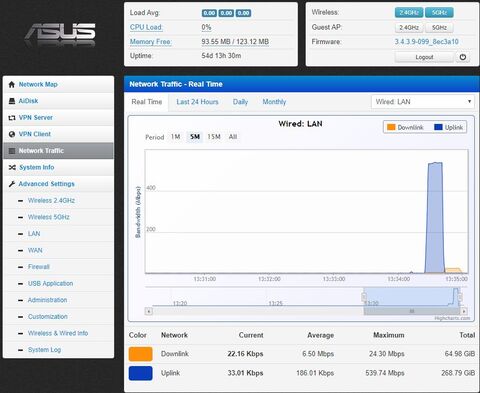This screenshot has height=393, width=480.
Task: Click downlink total value 64.98 GiB
Action: pos(460,354)
